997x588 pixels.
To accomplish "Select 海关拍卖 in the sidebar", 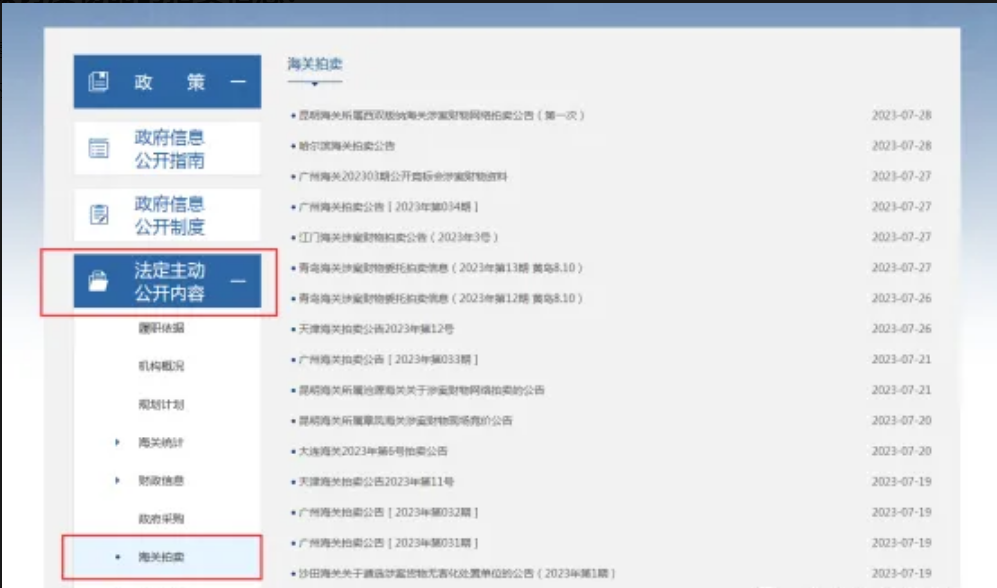I will click(x=162, y=557).
